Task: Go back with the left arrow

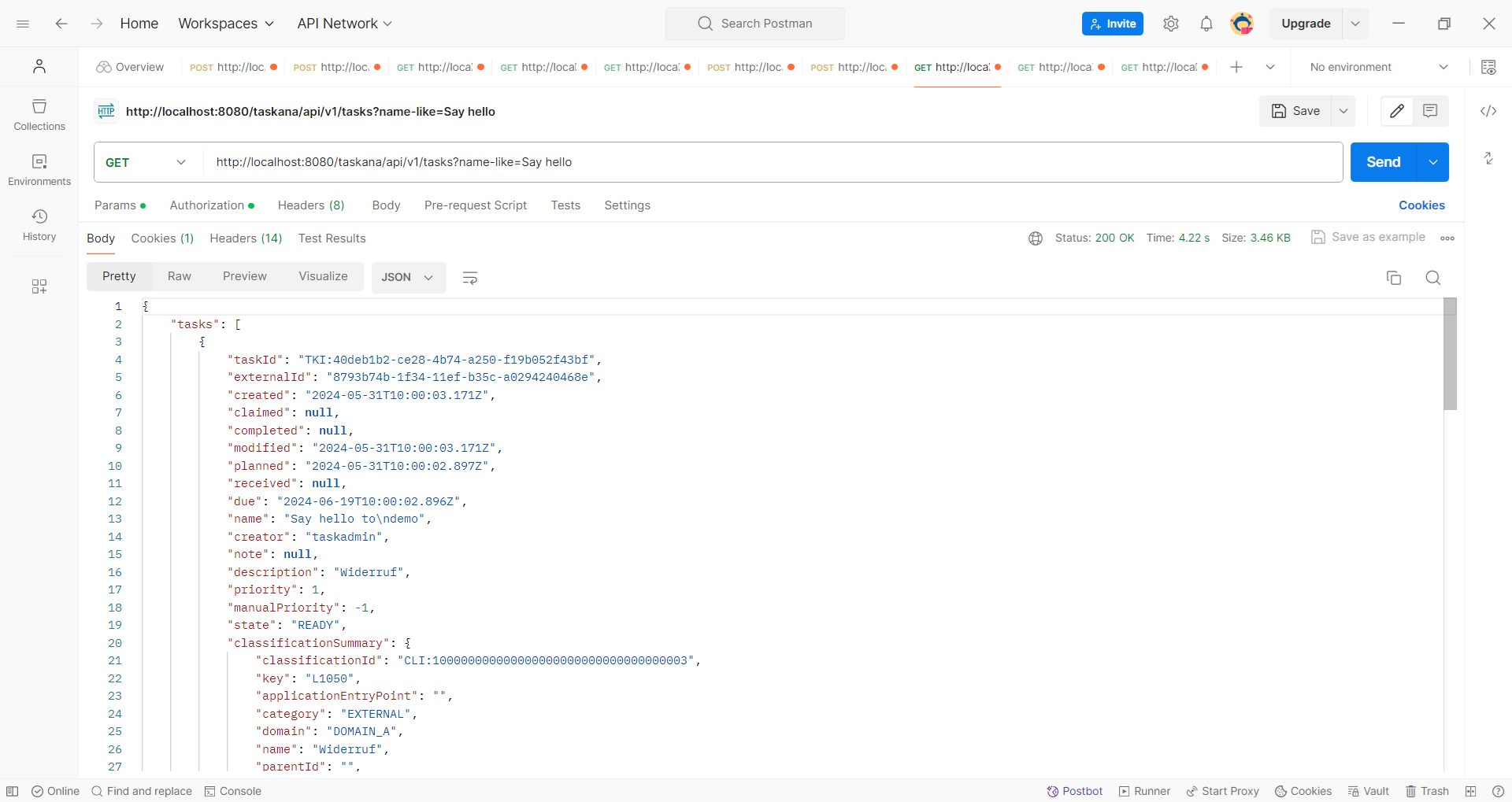Action: click(61, 24)
